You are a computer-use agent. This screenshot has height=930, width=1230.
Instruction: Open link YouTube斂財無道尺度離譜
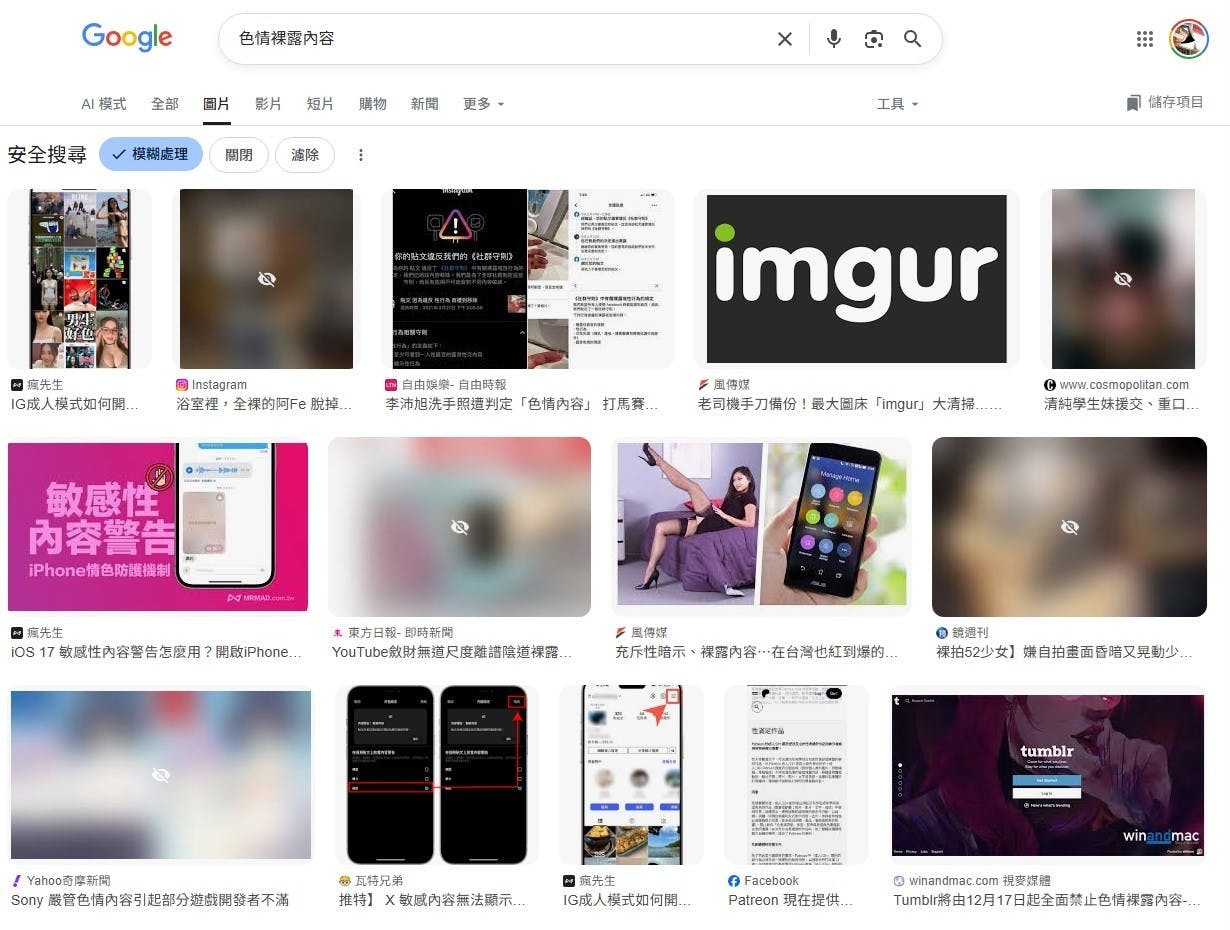pyautogui.click(x=452, y=653)
